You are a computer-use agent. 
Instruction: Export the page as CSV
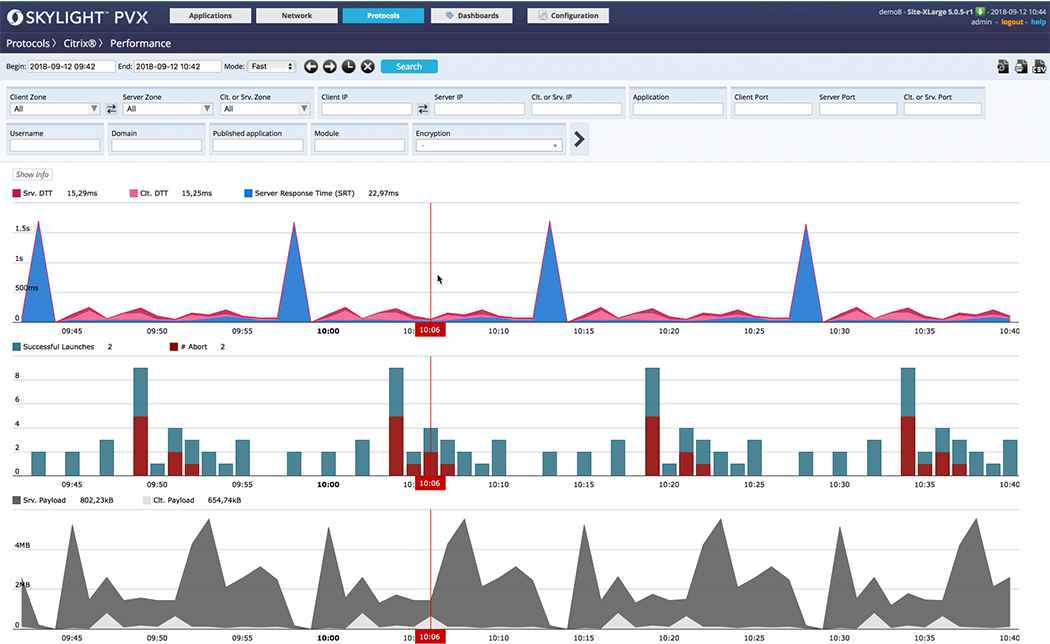click(1039, 66)
